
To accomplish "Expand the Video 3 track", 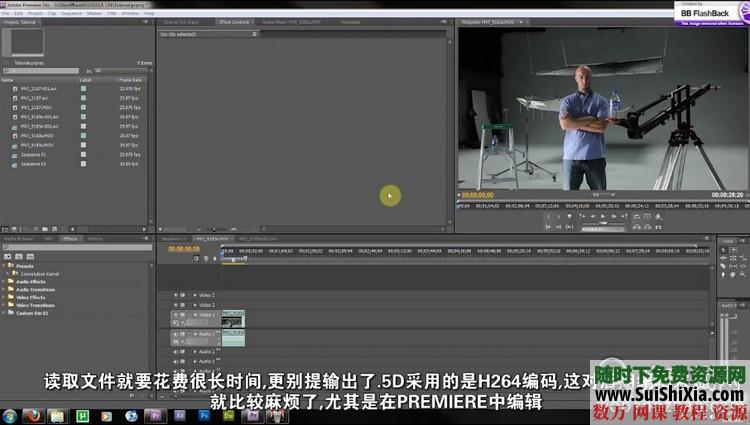I will click(195, 295).
